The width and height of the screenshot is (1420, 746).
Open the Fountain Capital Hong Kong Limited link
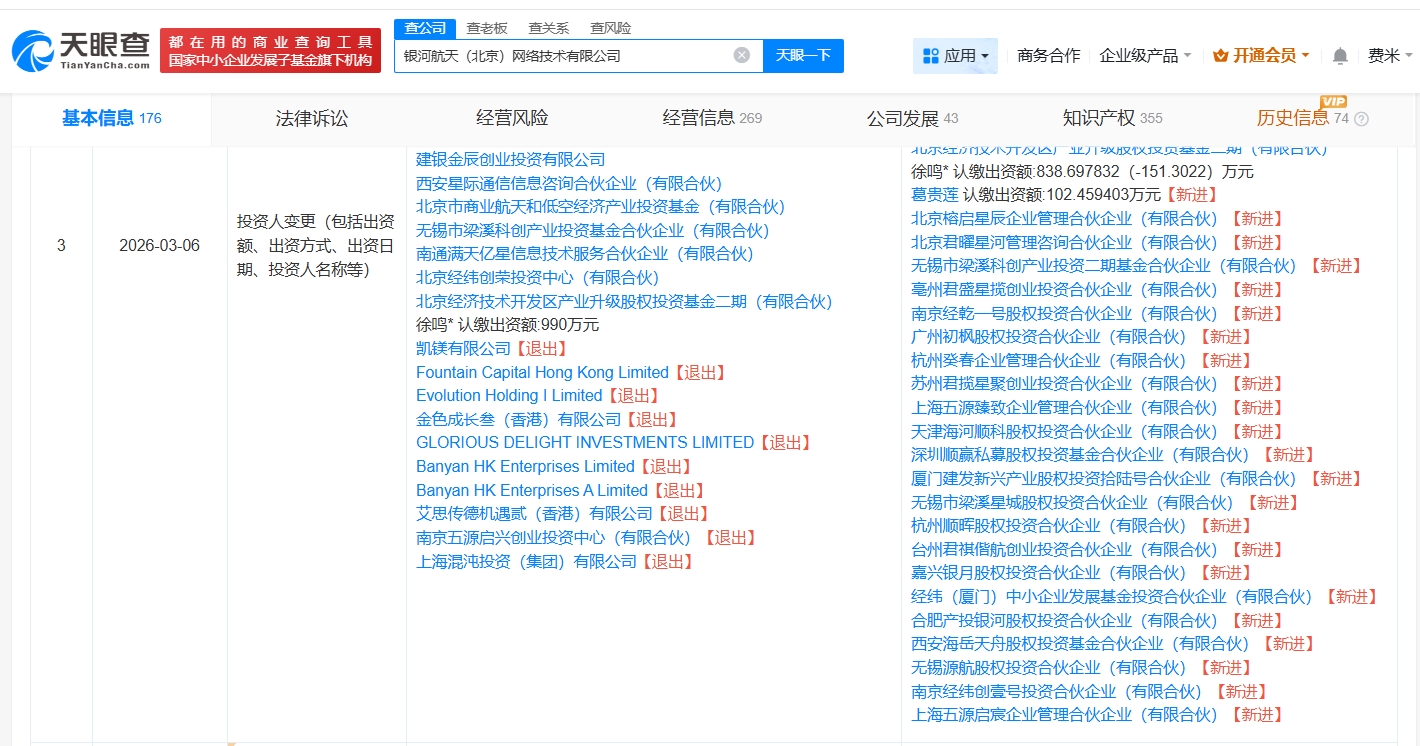tap(542, 372)
